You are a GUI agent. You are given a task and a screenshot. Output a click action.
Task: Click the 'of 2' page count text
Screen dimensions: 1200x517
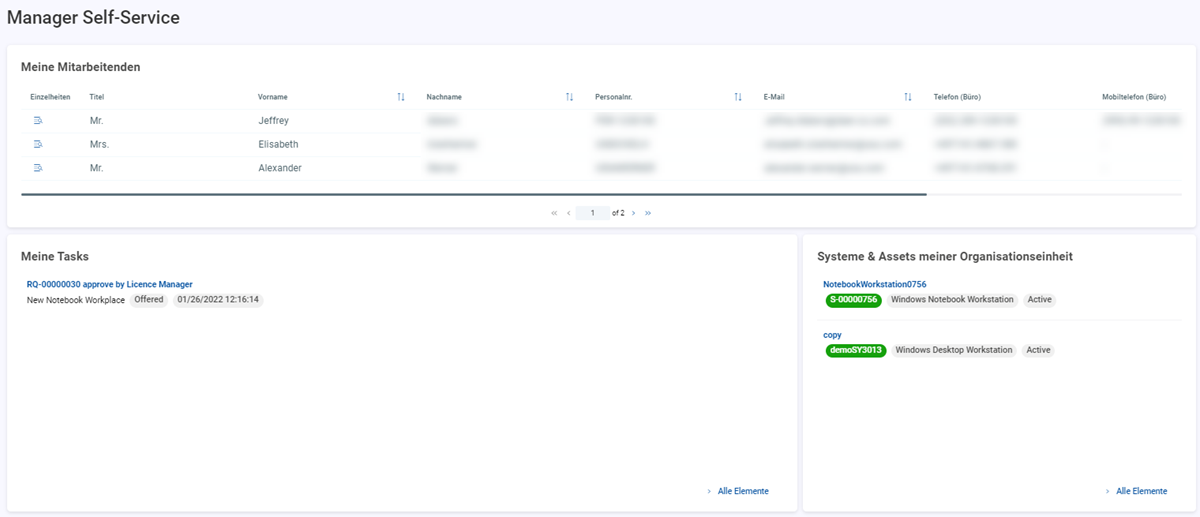pyautogui.click(x=618, y=213)
